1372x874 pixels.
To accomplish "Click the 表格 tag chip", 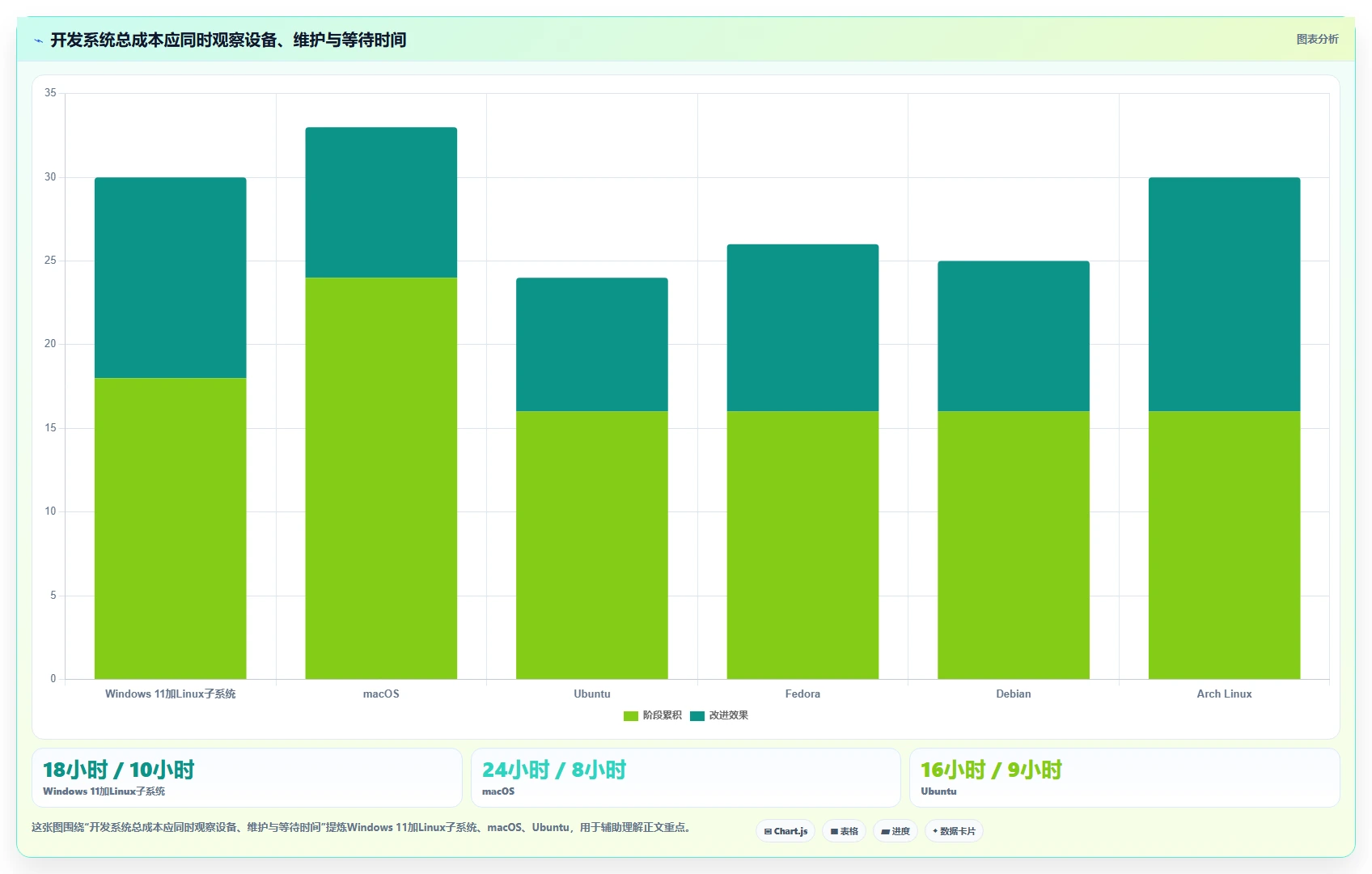I will pyautogui.click(x=844, y=831).
